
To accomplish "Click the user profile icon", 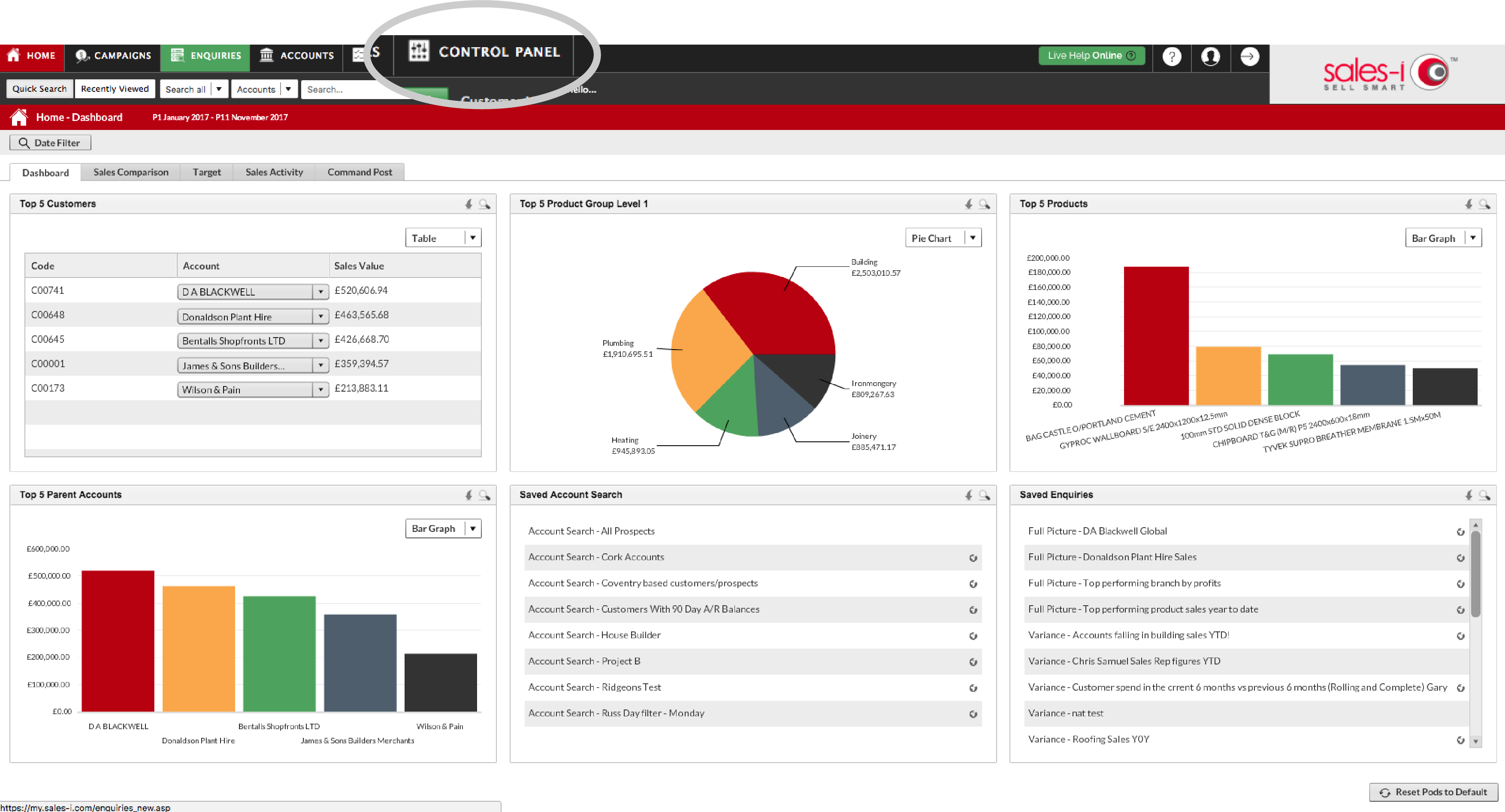I will (x=1210, y=56).
